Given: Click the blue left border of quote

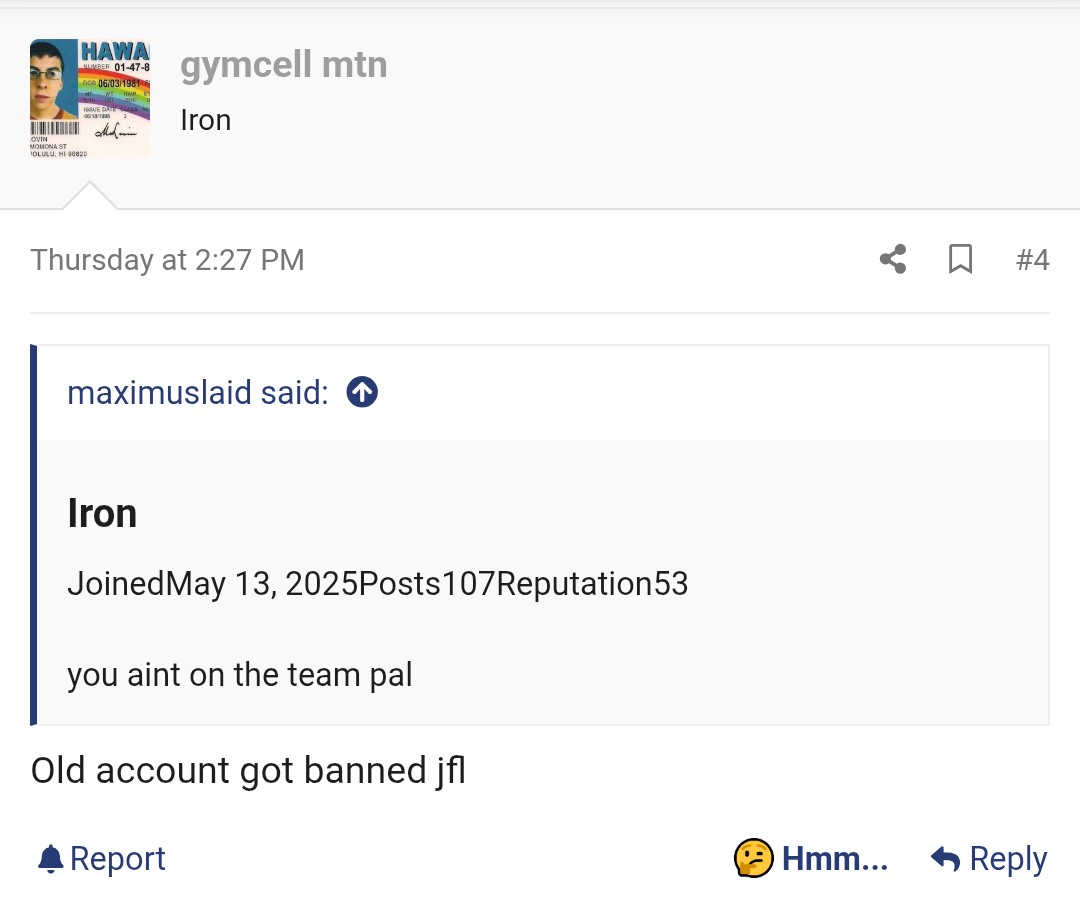Looking at the screenshot, I should 34,535.
